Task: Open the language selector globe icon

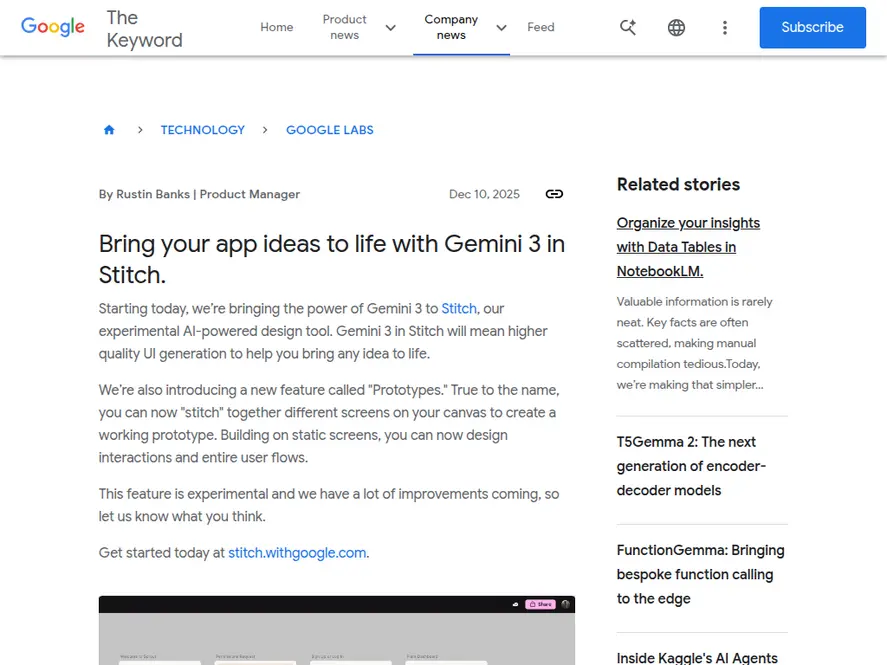Action: [676, 27]
